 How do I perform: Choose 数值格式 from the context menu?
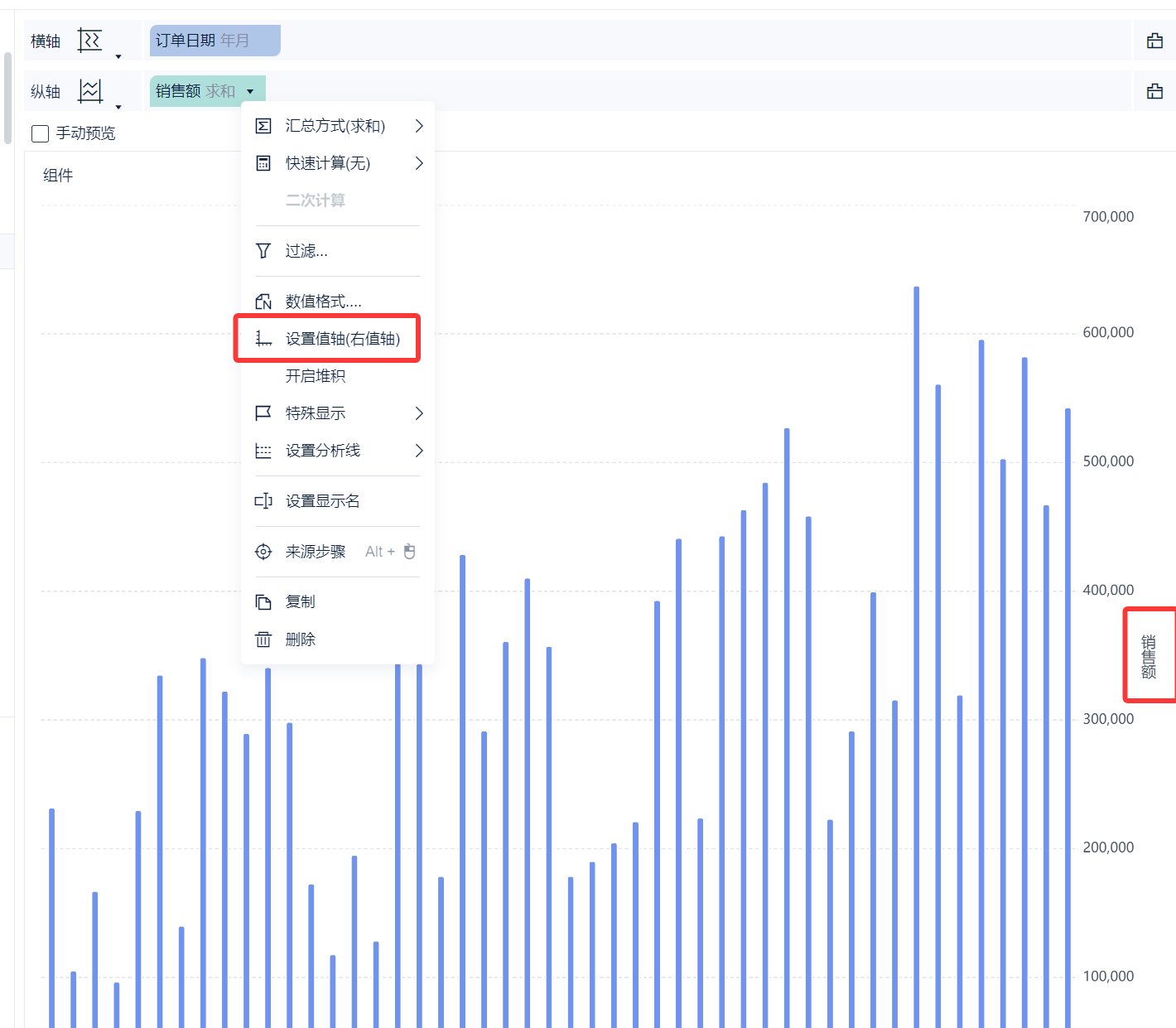pos(323,302)
